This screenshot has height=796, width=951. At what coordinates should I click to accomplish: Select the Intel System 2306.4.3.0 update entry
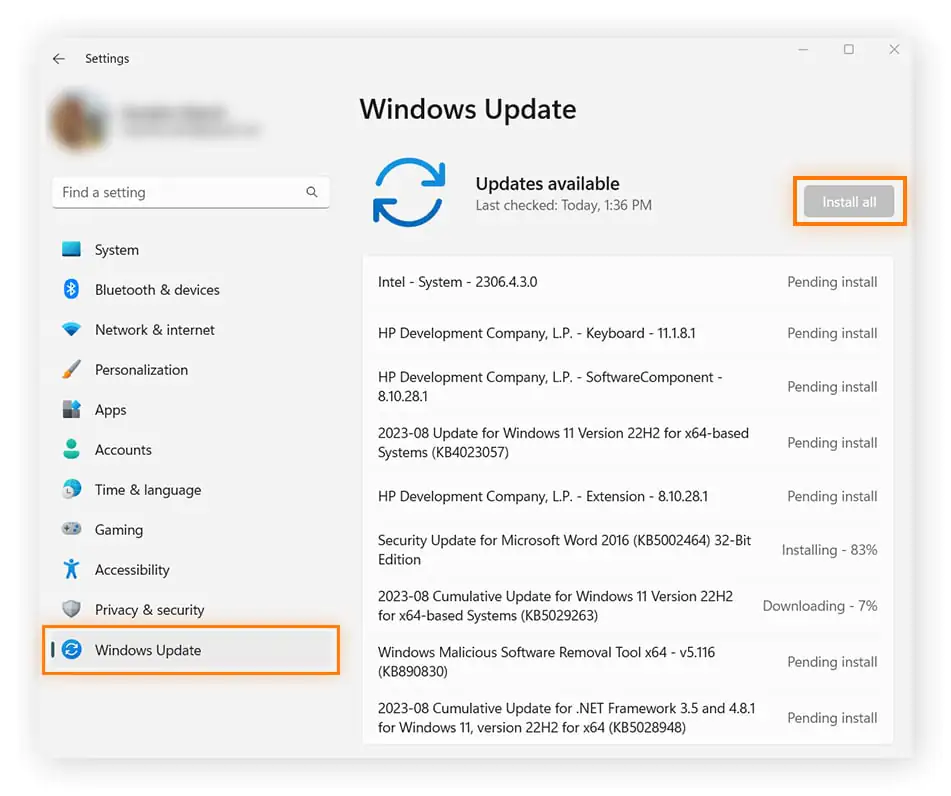pyautogui.click(x=460, y=282)
